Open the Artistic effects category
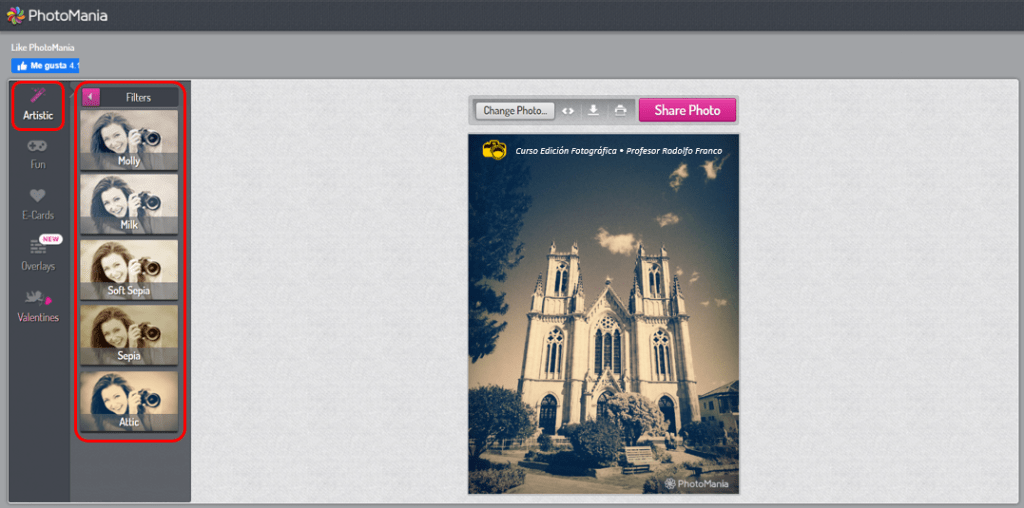This screenshot has height=508, width=1024. click(x=38, y=105)
